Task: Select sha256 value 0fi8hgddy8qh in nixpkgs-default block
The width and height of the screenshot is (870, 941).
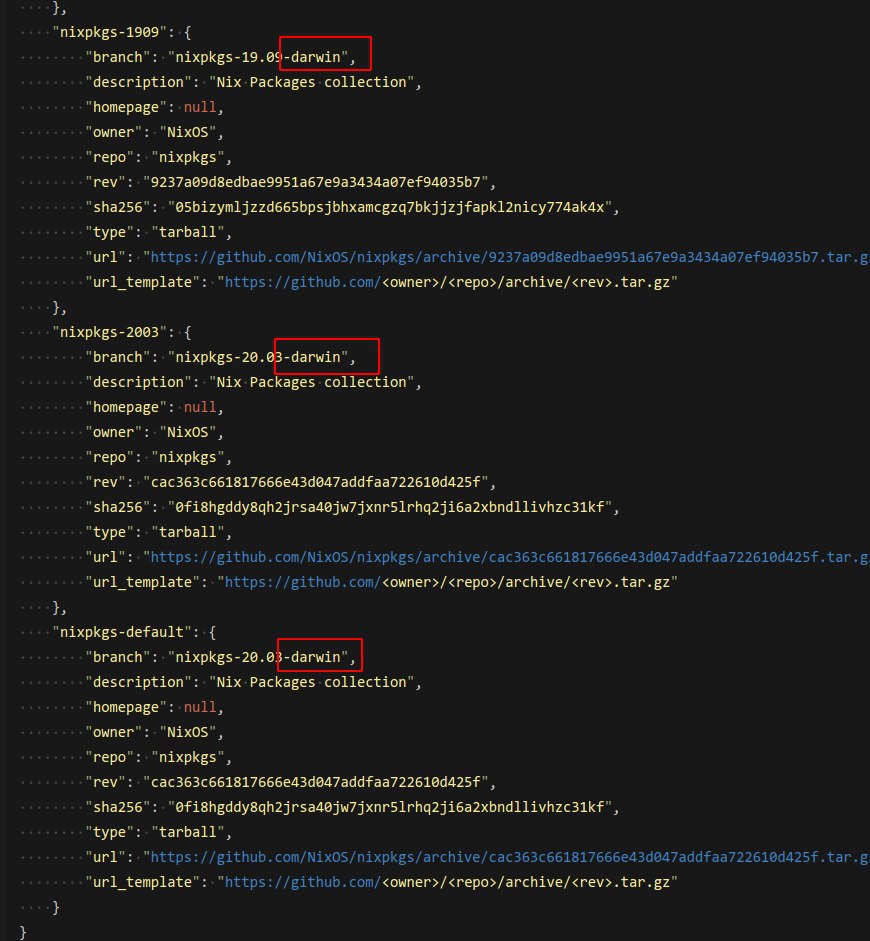Action: pyautogui.click(x=390, y=808)
